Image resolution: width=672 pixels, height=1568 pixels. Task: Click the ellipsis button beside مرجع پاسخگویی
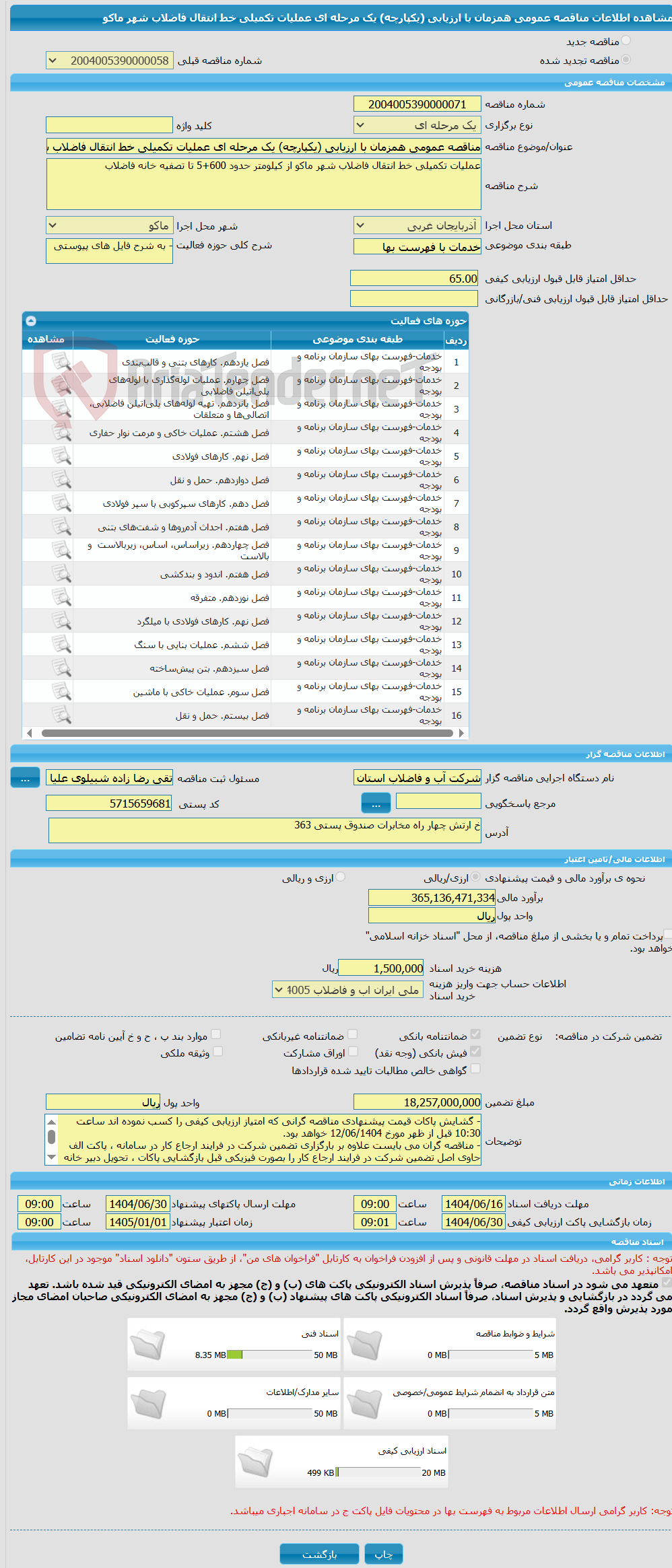[376, 803]
